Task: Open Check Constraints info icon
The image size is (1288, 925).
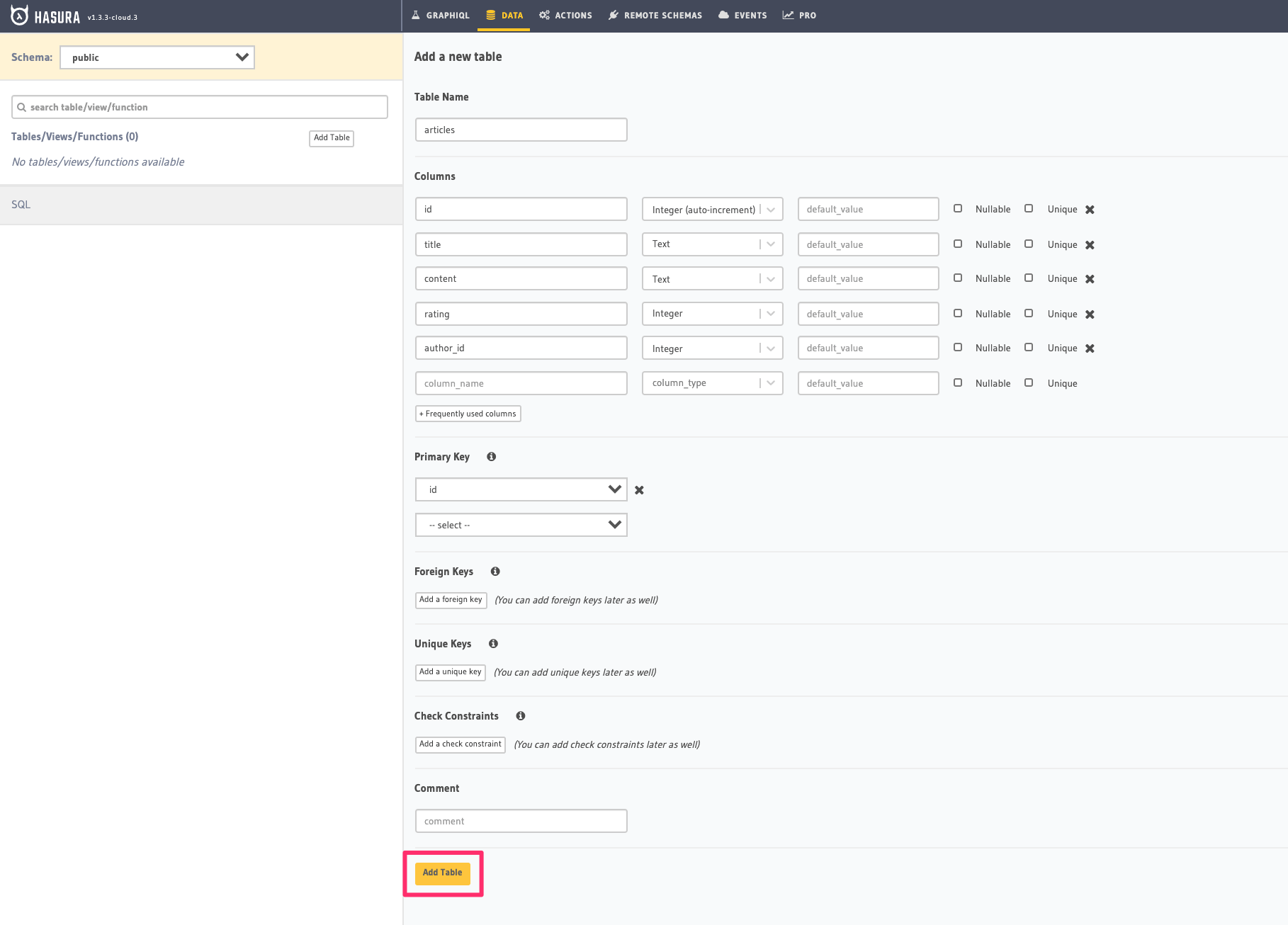Action: coord(521,716)
